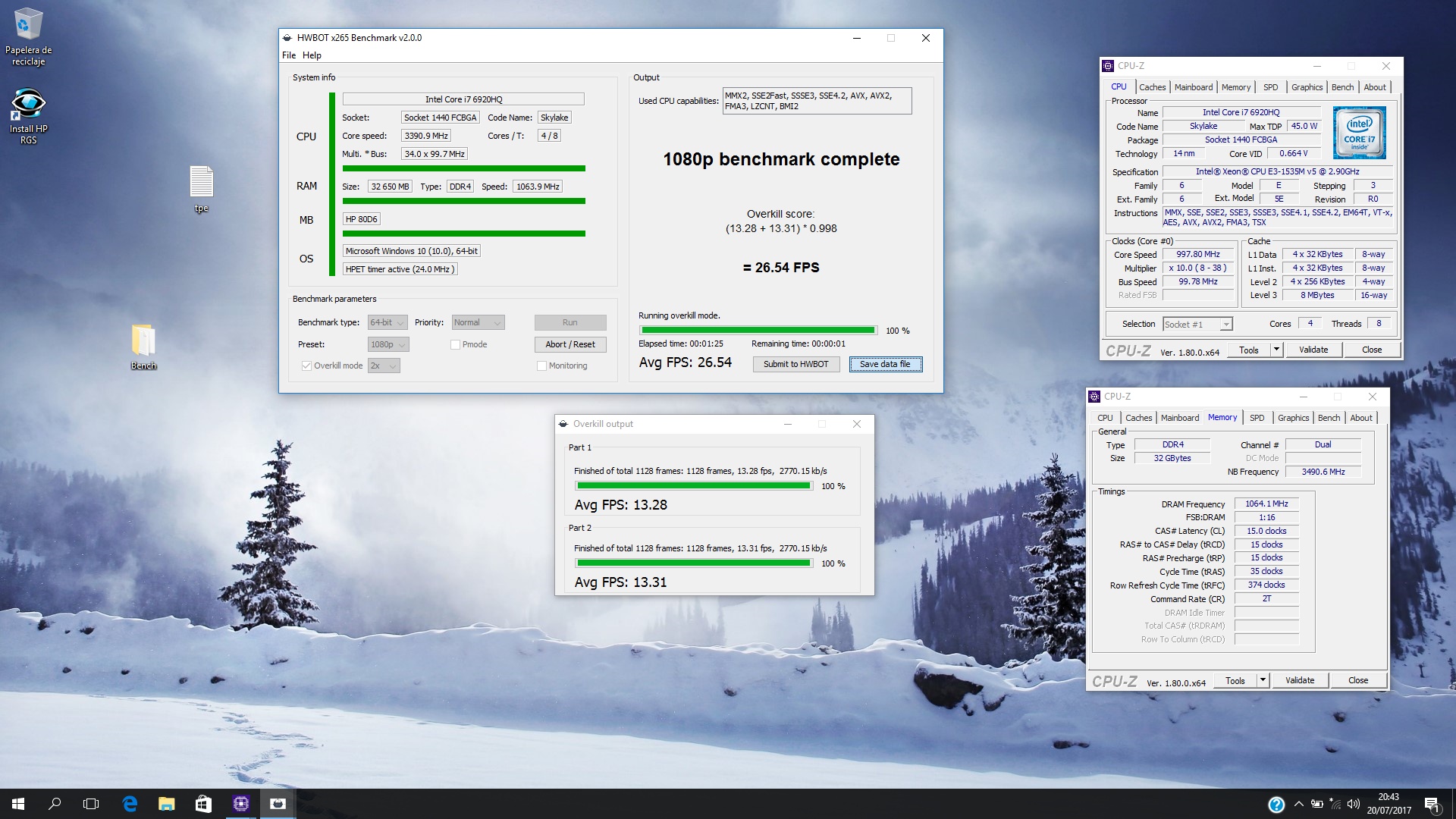Click Tools button in lower CPU-Z
Image resolution: width=1456 pixels, height=819 pixels.
[1235, 680]
